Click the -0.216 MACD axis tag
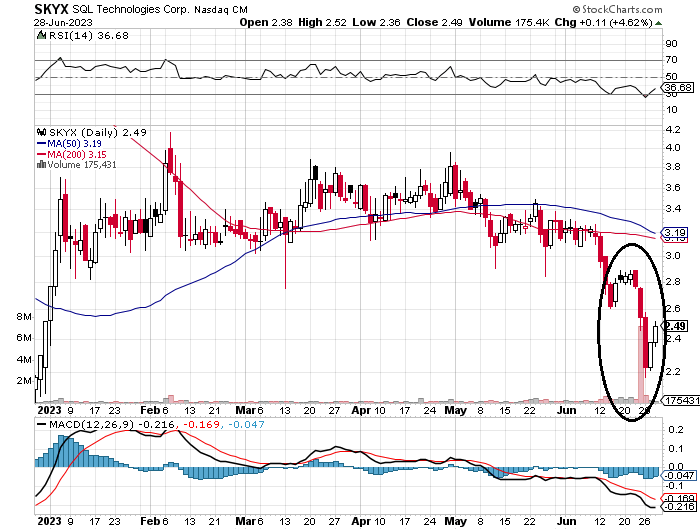Image resolution: width=700 pixels, height=530 pixels. (x=679, y=506)
